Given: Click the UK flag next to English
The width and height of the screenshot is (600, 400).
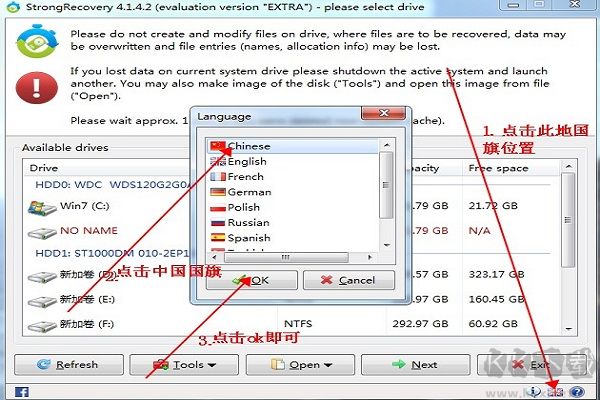Looking at the screenshot, I should pos(218,162).
